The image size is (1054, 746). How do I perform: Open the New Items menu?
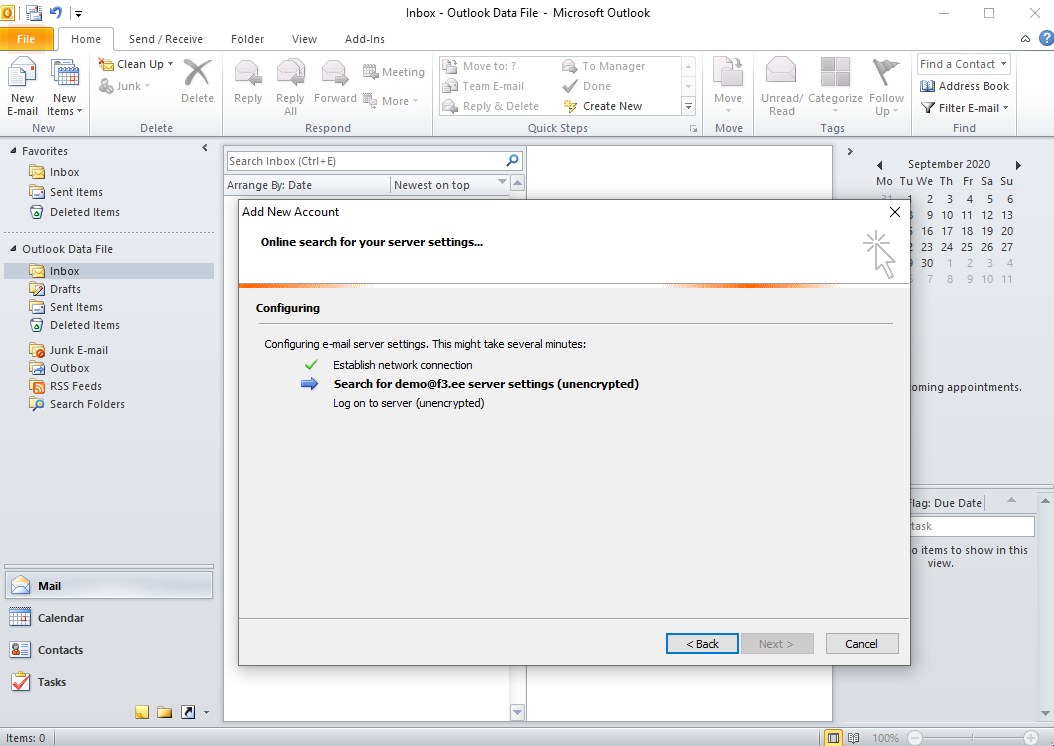tap(65, 87)
